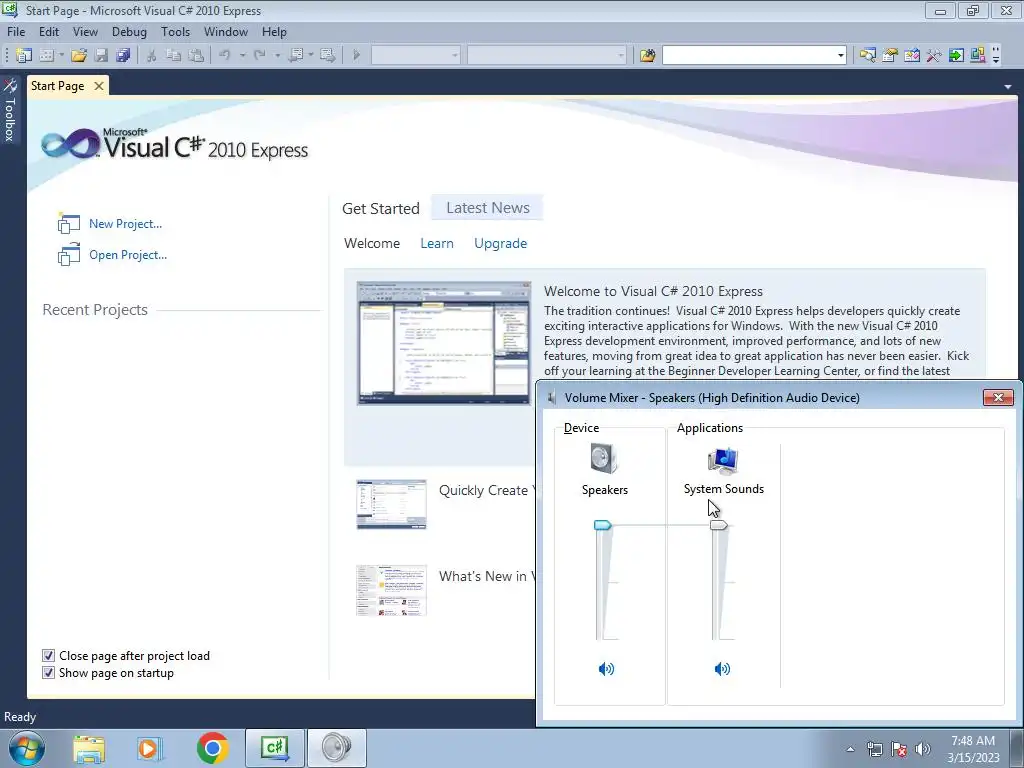Open the Learn section link
The image size is (1024, 768).
pos(437,243)
